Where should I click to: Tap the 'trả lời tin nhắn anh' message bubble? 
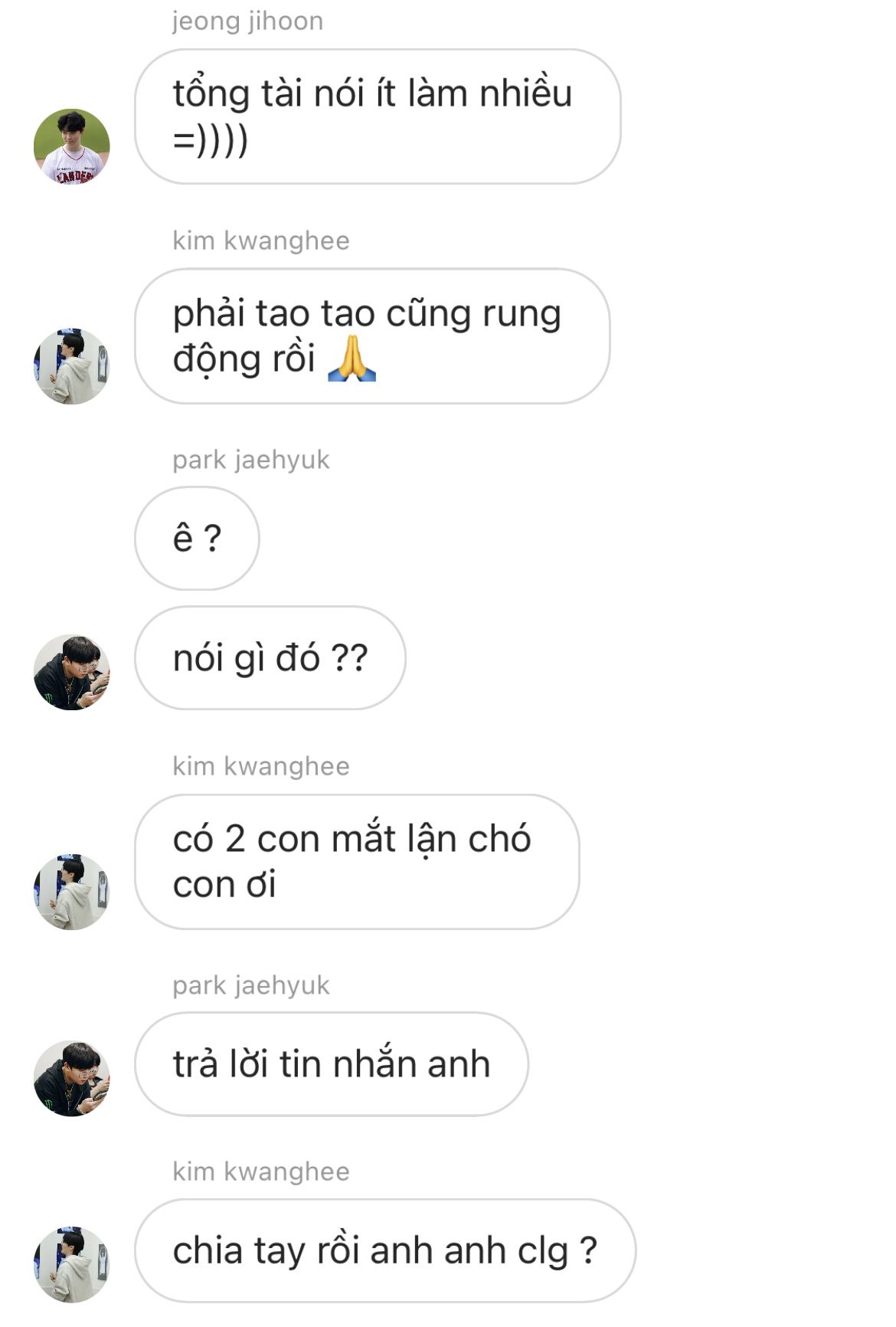click(x=332, y=1063)
